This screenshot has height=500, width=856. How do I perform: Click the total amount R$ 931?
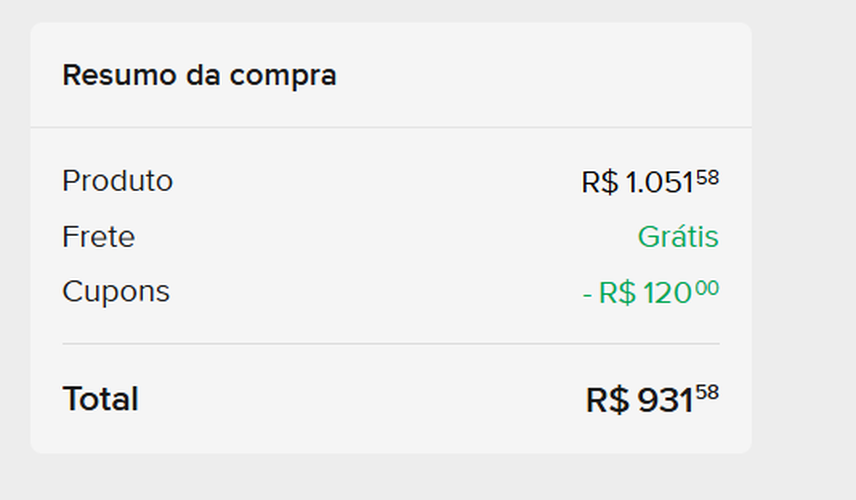pos(640,401)
